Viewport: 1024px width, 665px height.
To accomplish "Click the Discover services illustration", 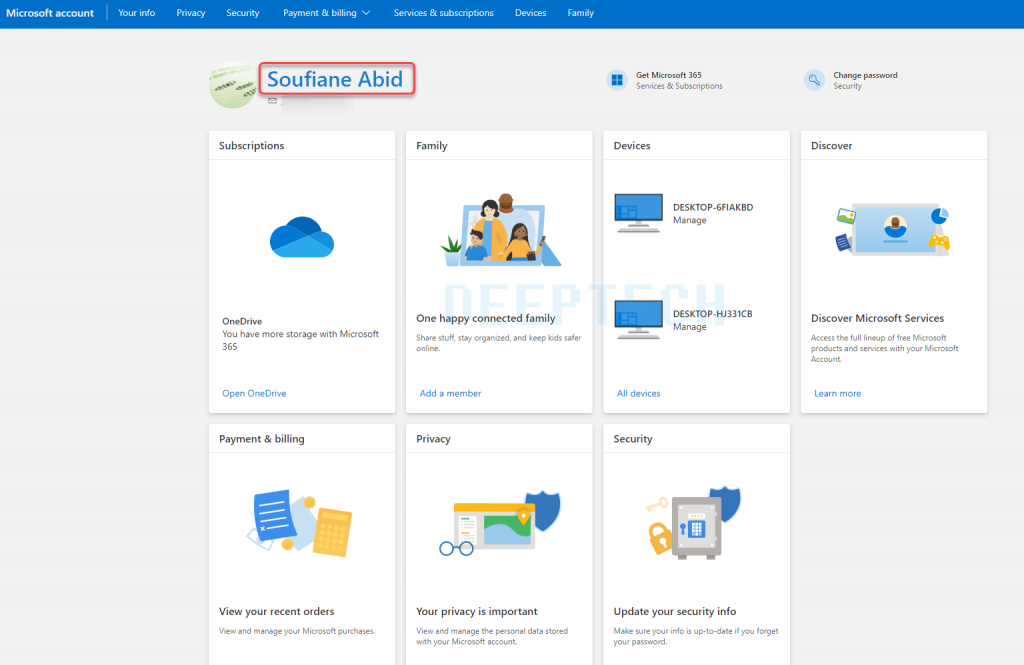I will [893, 230].
